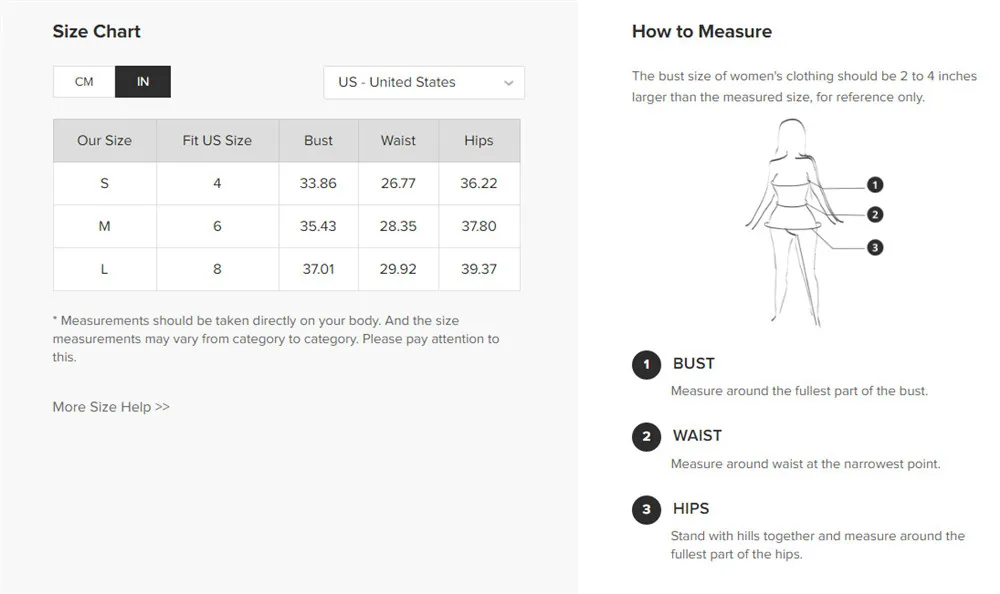Click the number 2 WAIST badge
This screenshot has height=594, width=1000.
click(646, 437)
